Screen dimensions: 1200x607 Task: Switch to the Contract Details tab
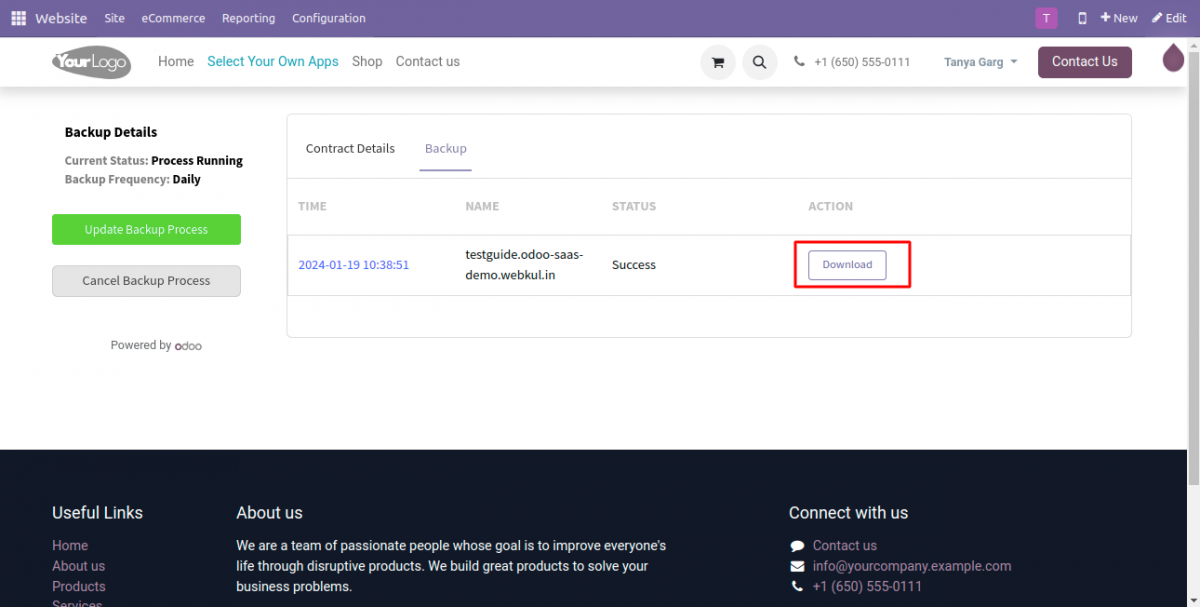point(350,148)
